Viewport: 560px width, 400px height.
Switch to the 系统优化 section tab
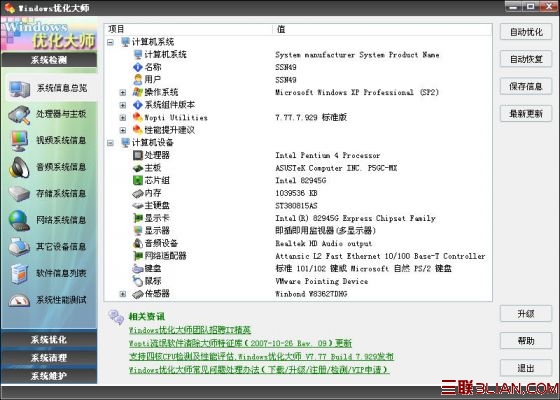[49, 339]
